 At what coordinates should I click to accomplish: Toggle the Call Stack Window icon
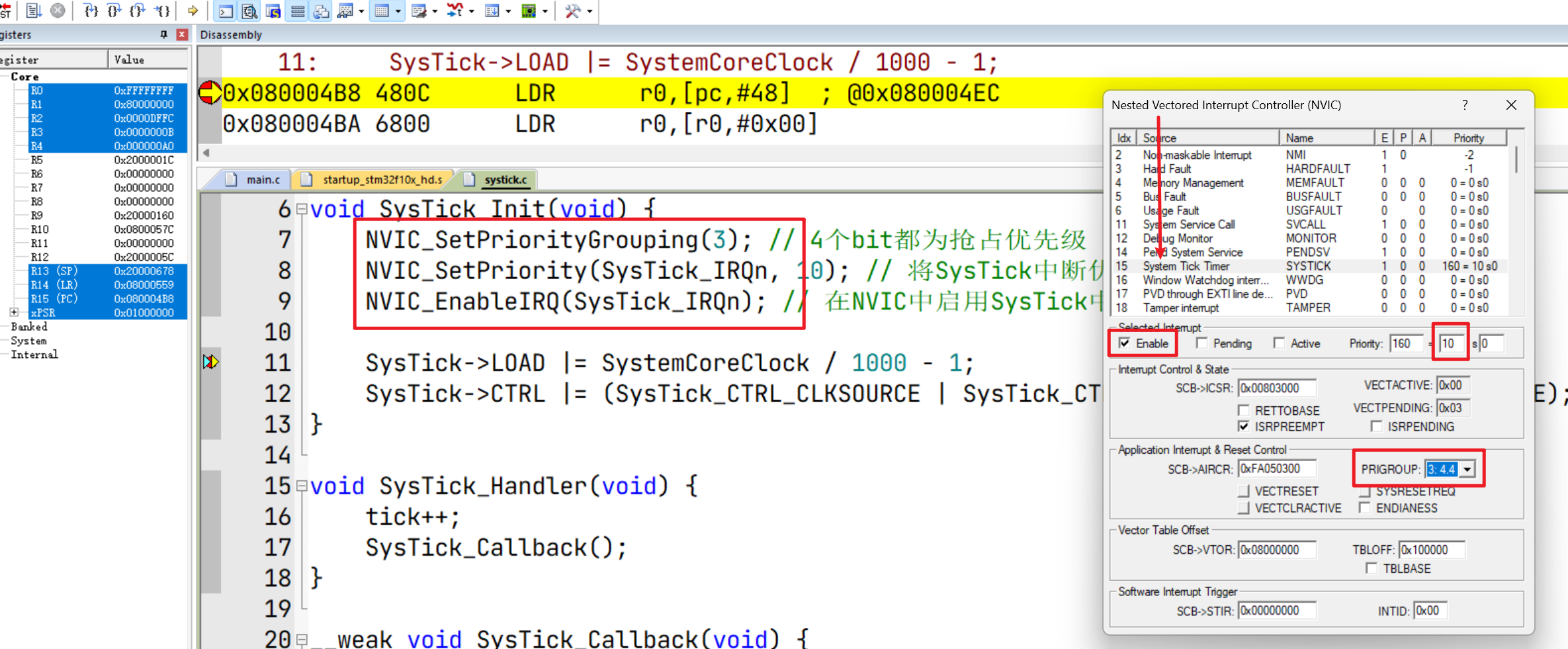[x=322, y=11]
